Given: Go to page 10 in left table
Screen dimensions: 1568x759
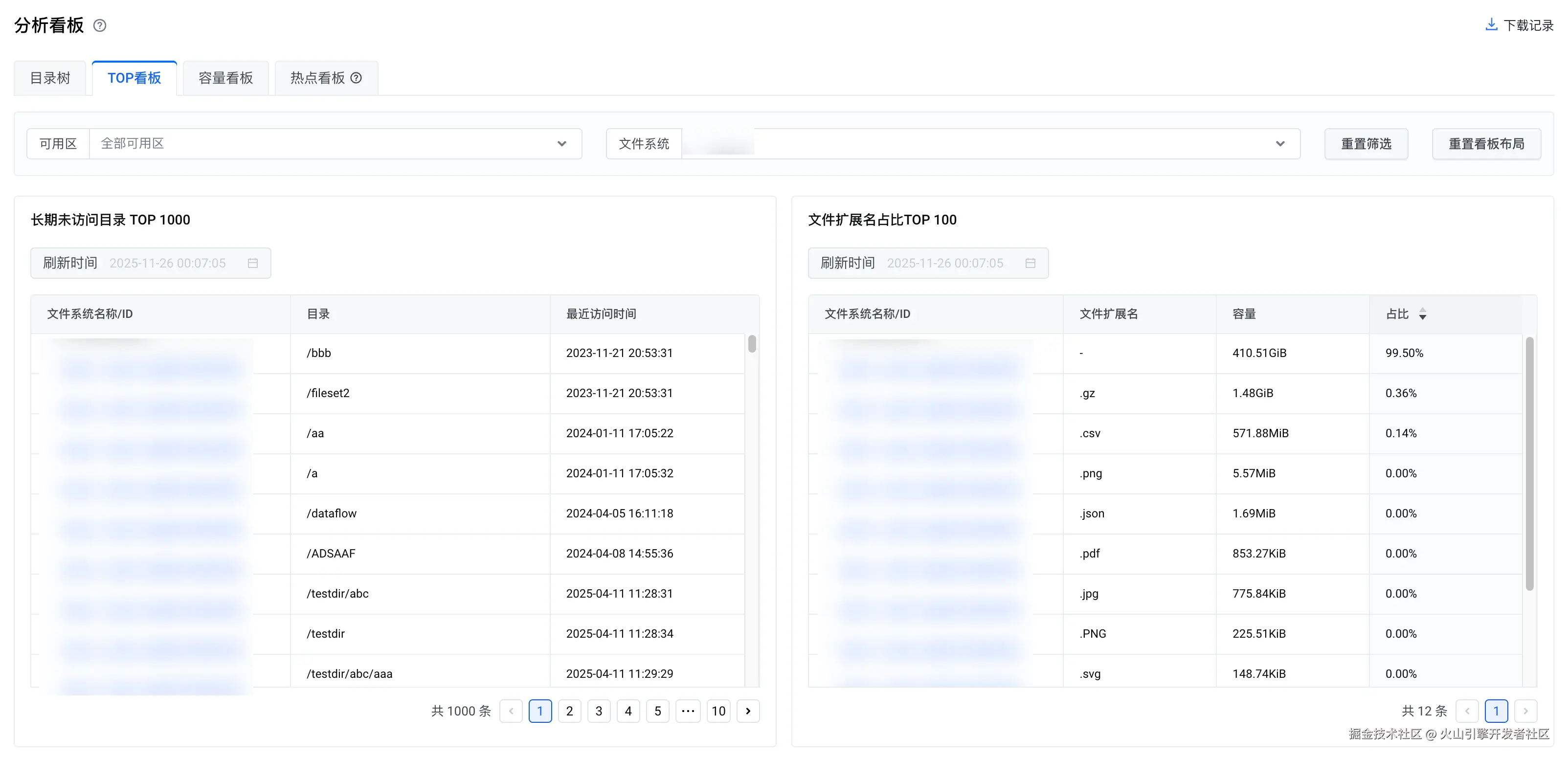Looking at the screenshot, I should [x=718, y=711].
